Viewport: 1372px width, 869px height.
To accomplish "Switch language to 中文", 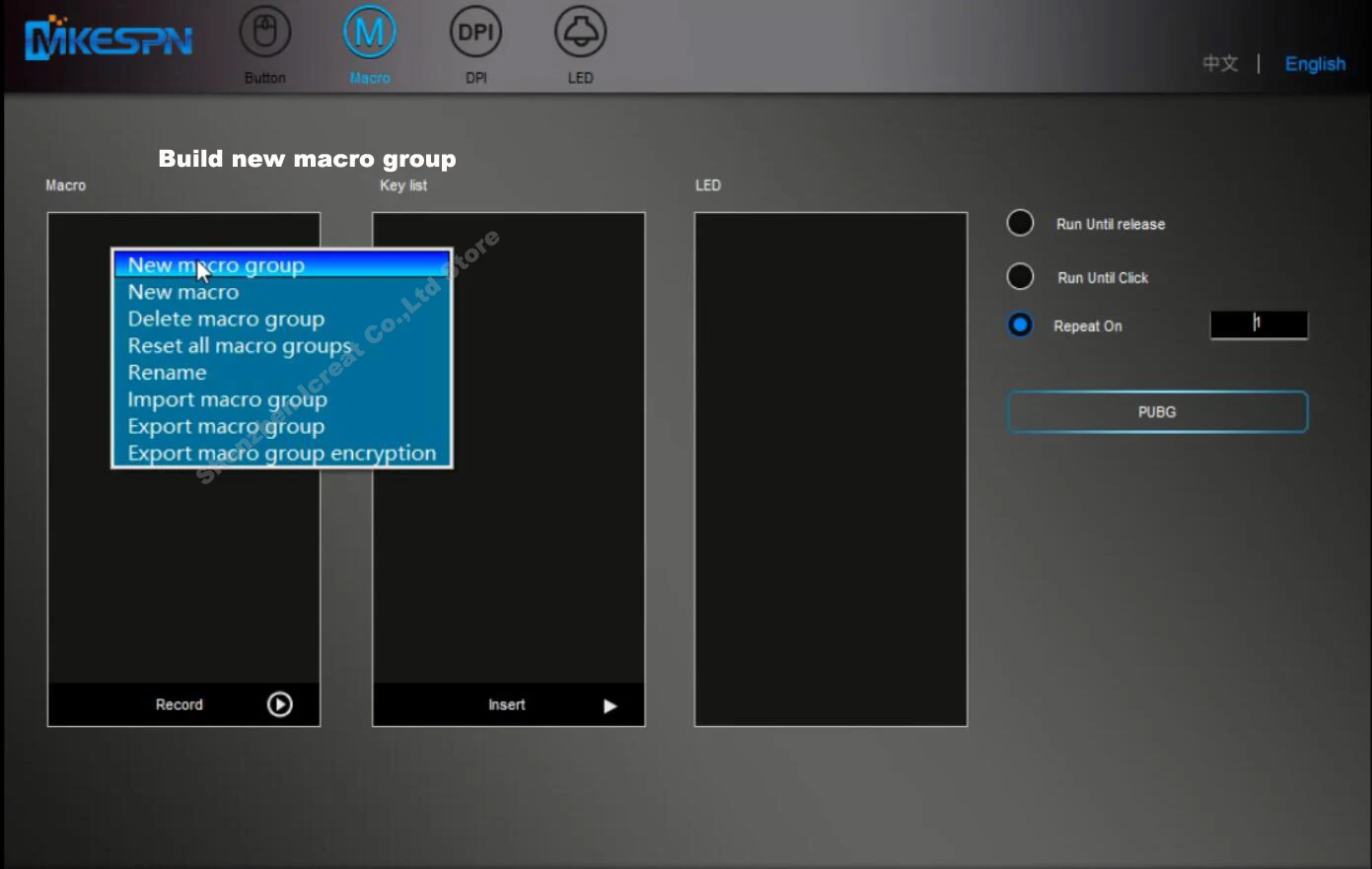I will (x=1220, y=63).
